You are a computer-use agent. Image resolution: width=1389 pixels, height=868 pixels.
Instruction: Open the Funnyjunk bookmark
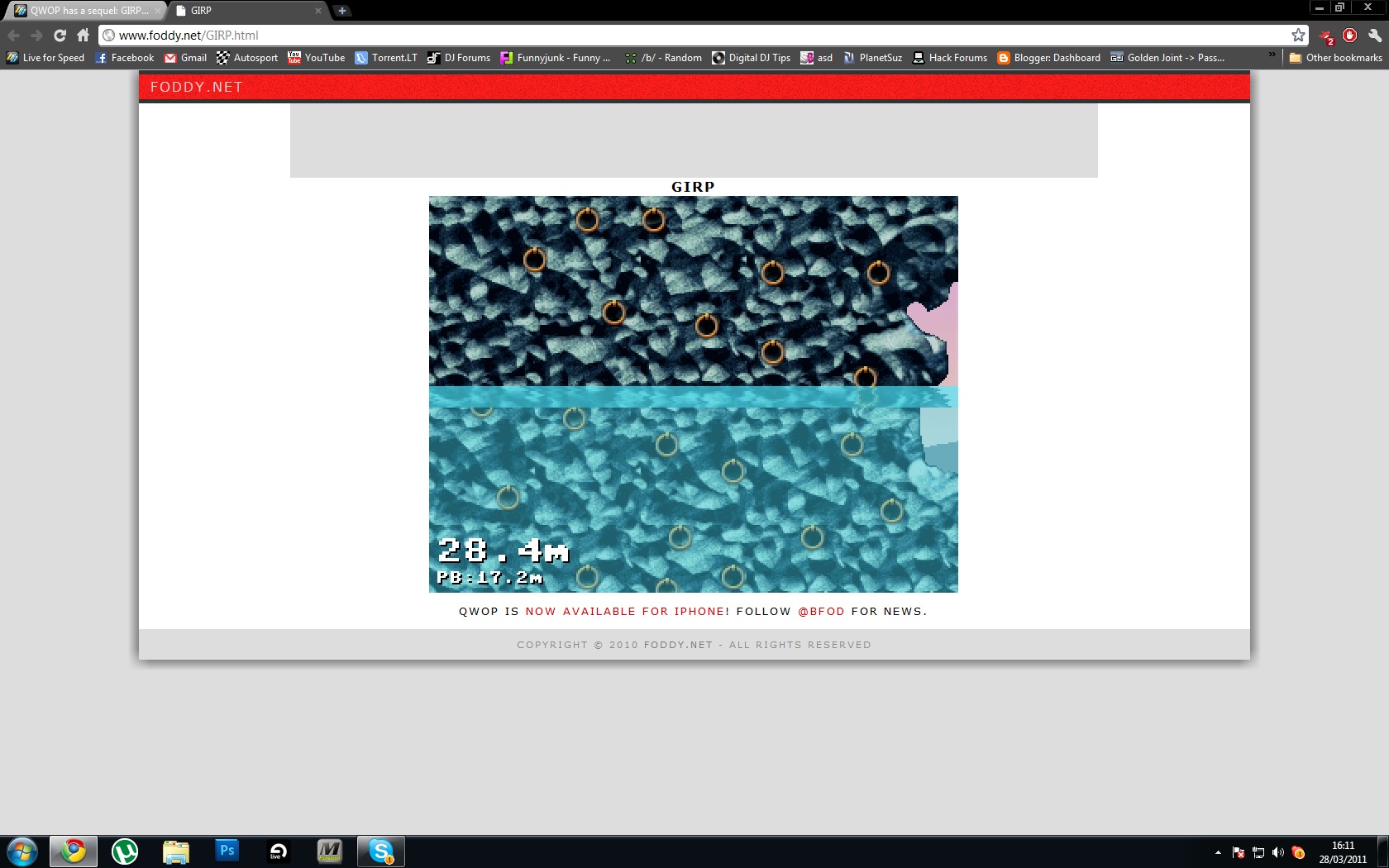[556, 58]
